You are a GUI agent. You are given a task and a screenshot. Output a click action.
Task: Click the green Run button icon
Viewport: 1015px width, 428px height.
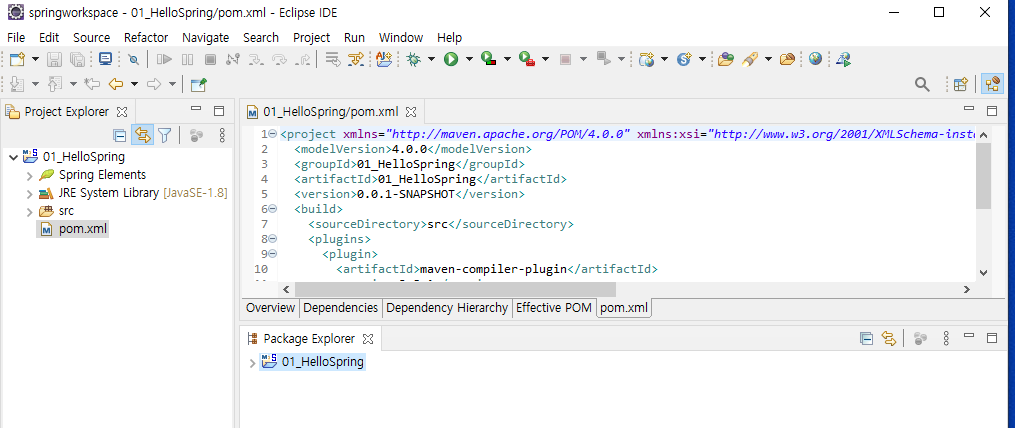451,60
